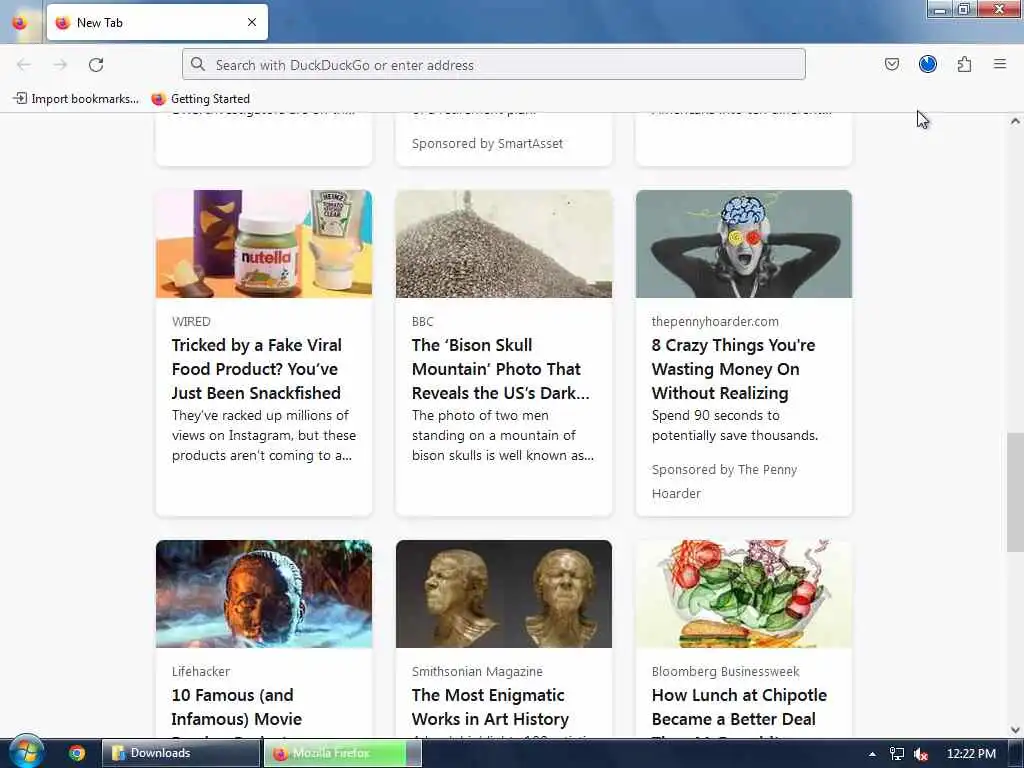Click the bronze busts image thumbnail

[504, 594]
